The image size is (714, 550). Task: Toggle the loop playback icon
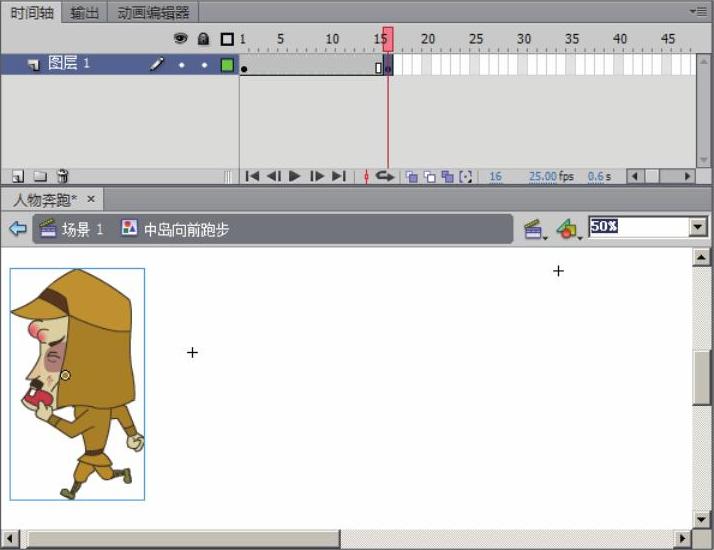coord(385,176)
